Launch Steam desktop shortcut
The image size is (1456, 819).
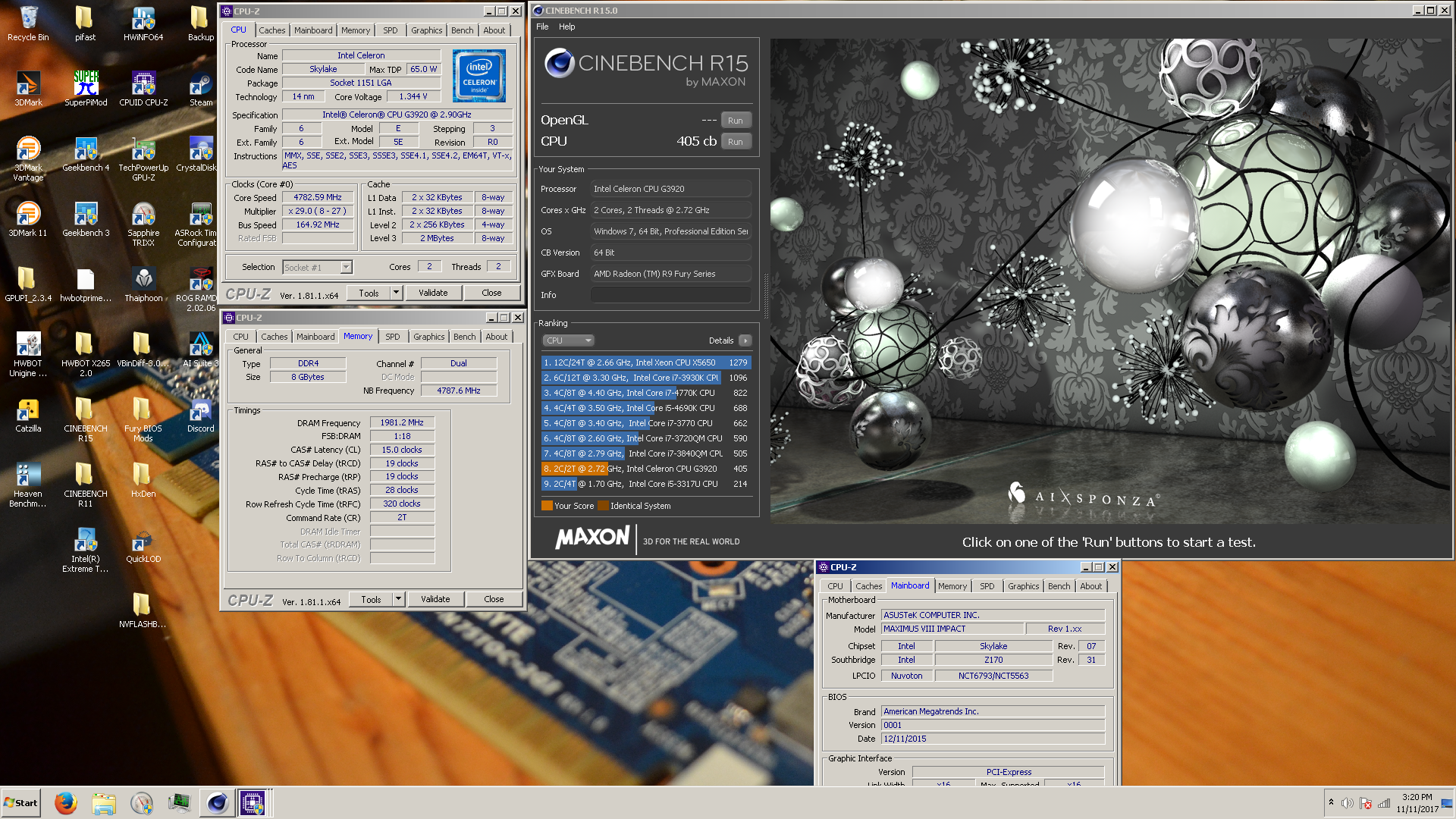201,89
